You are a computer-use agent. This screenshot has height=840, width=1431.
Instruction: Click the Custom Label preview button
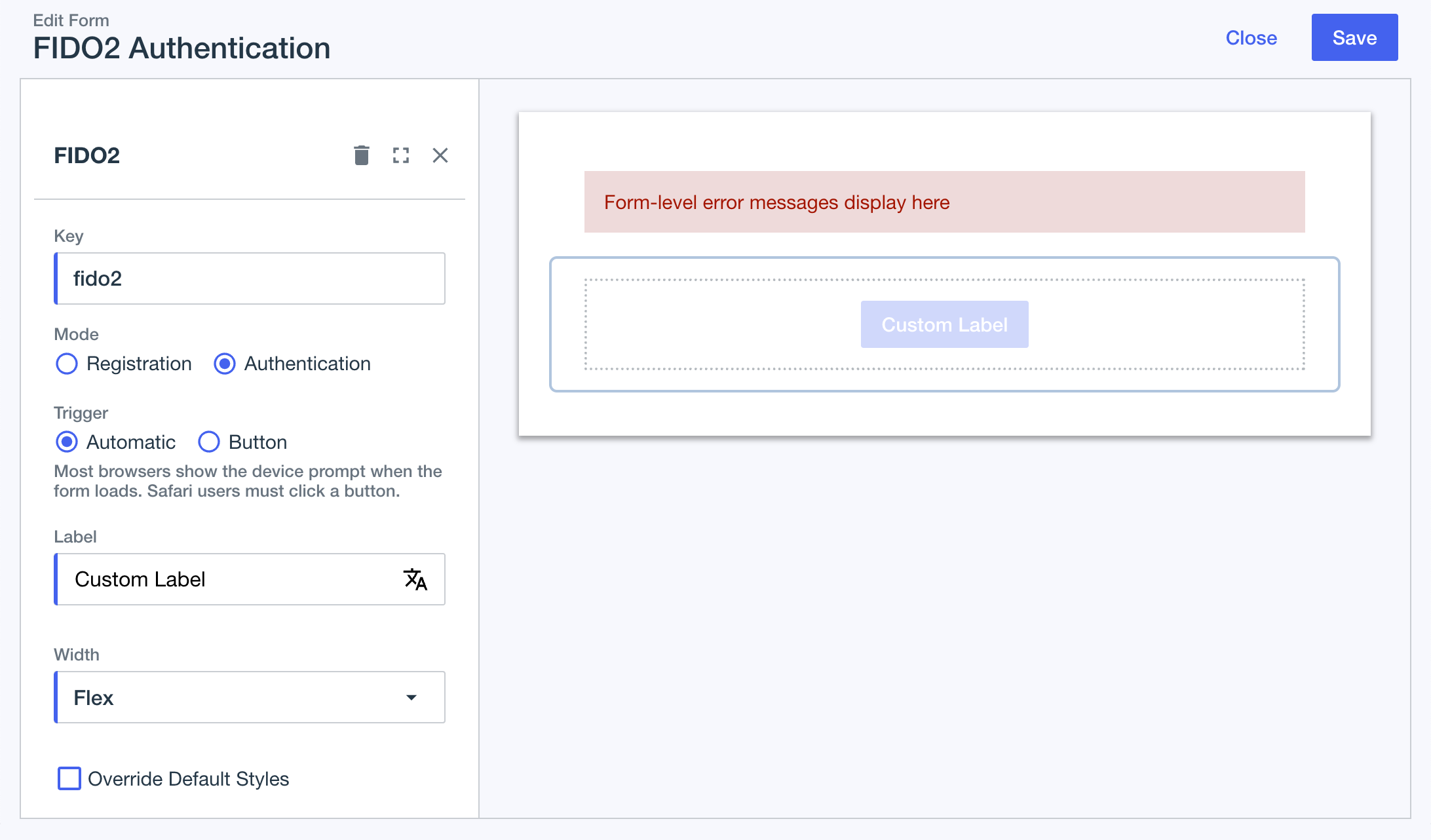pos(944,324)
